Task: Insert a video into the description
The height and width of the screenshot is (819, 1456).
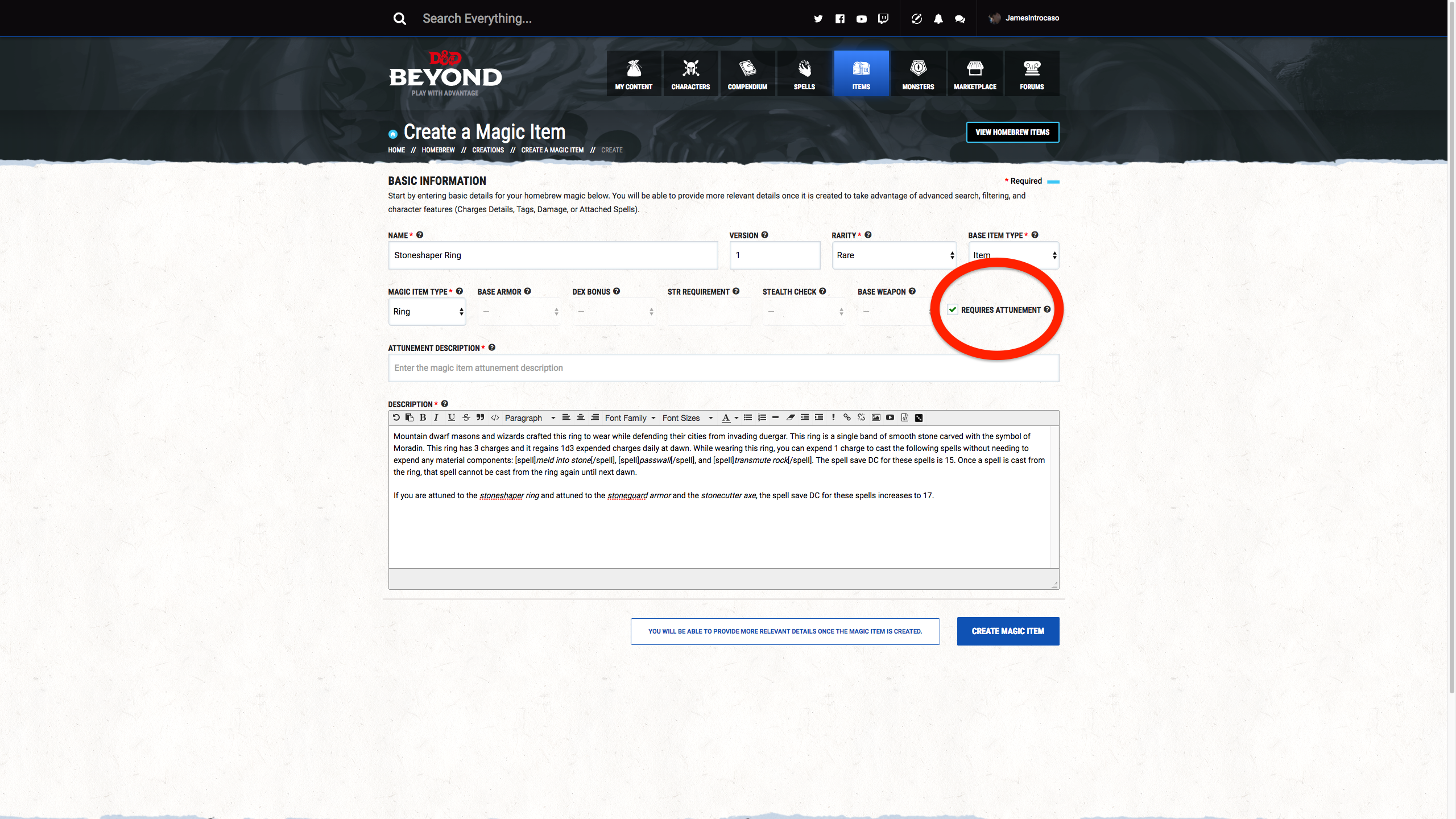Action: (x=890, y=417)
